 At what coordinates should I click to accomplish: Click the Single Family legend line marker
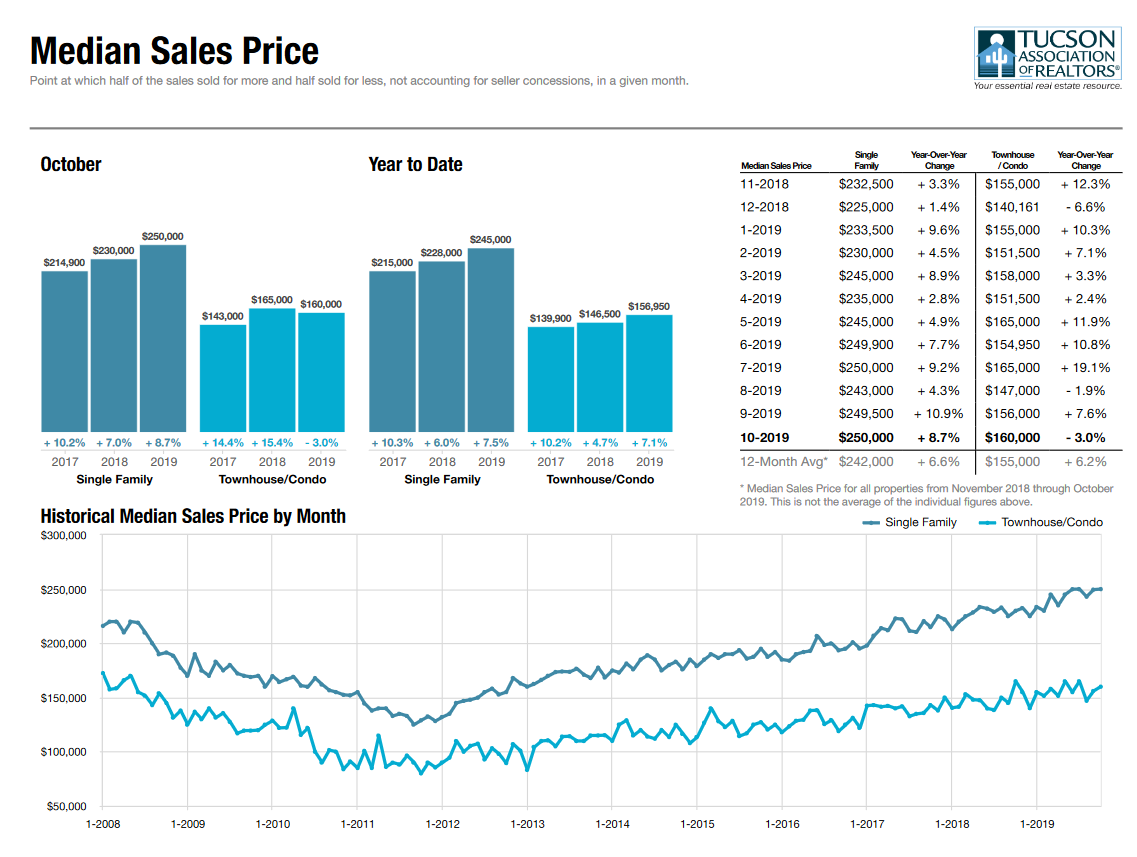(x=869, y=522)
